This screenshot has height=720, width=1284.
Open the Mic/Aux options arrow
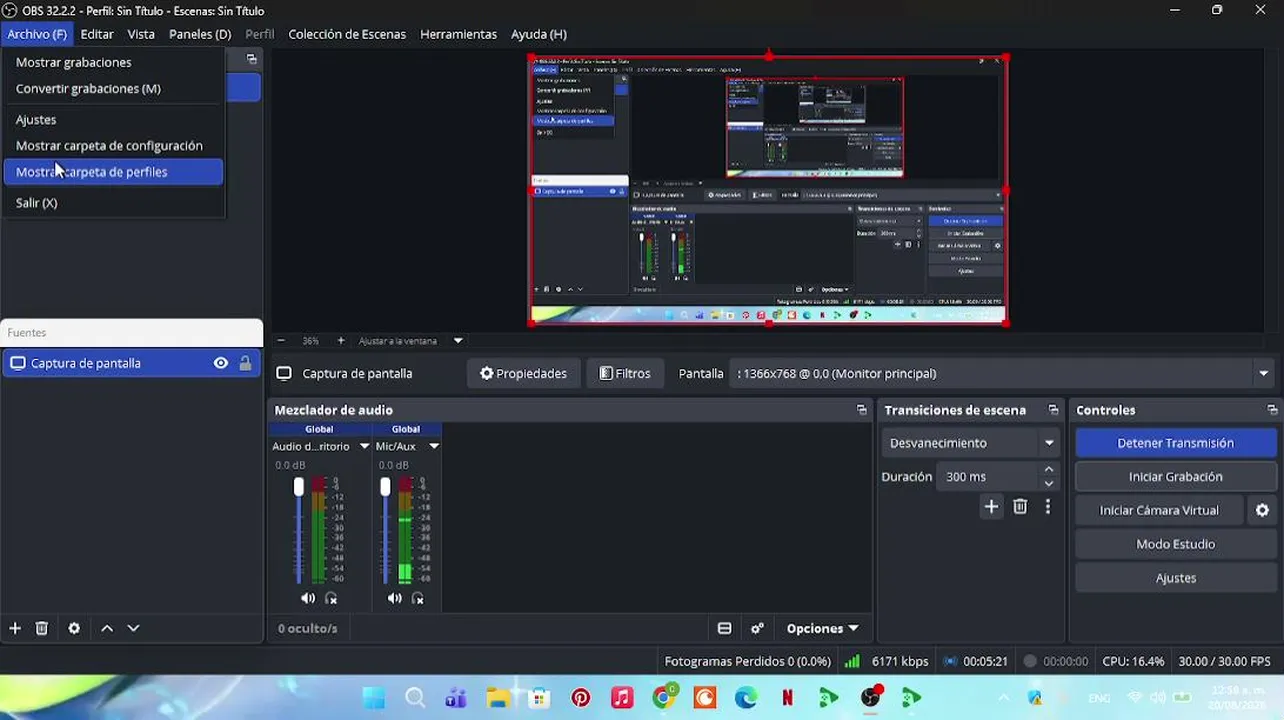[434, 446]
